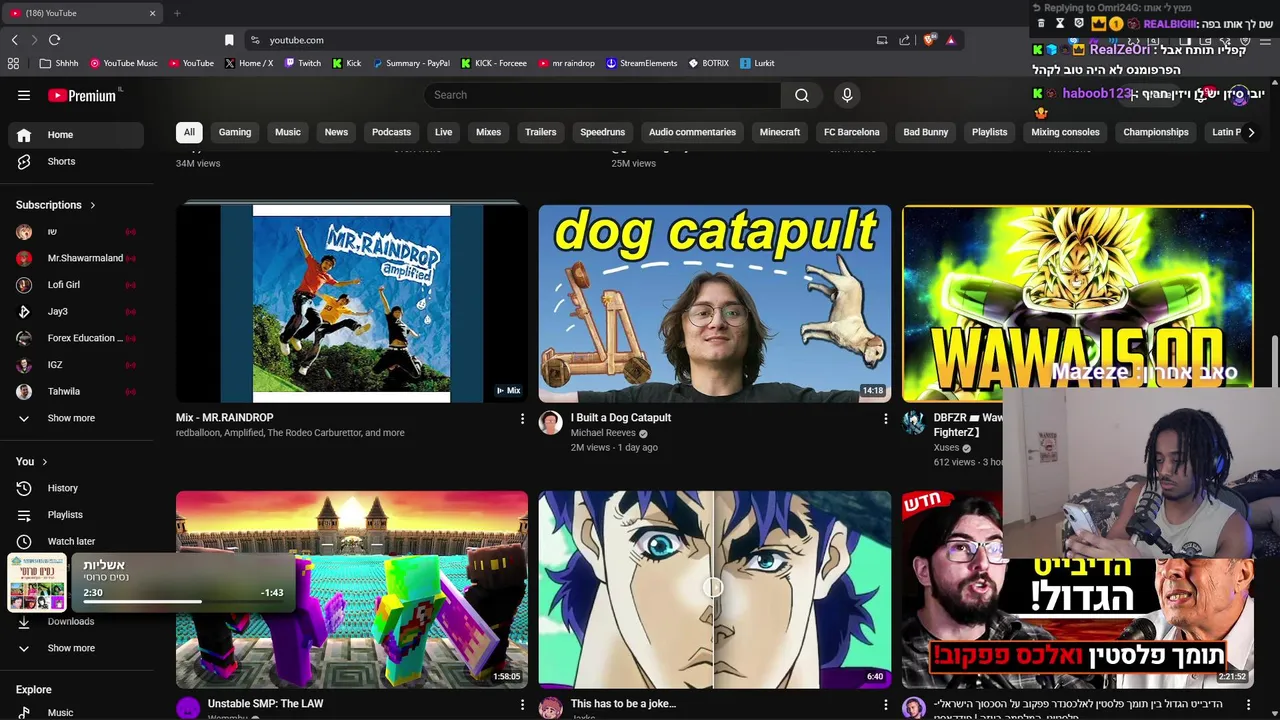Select the Minecraft filter chip
1280x720 pixels.
(779, 132)
